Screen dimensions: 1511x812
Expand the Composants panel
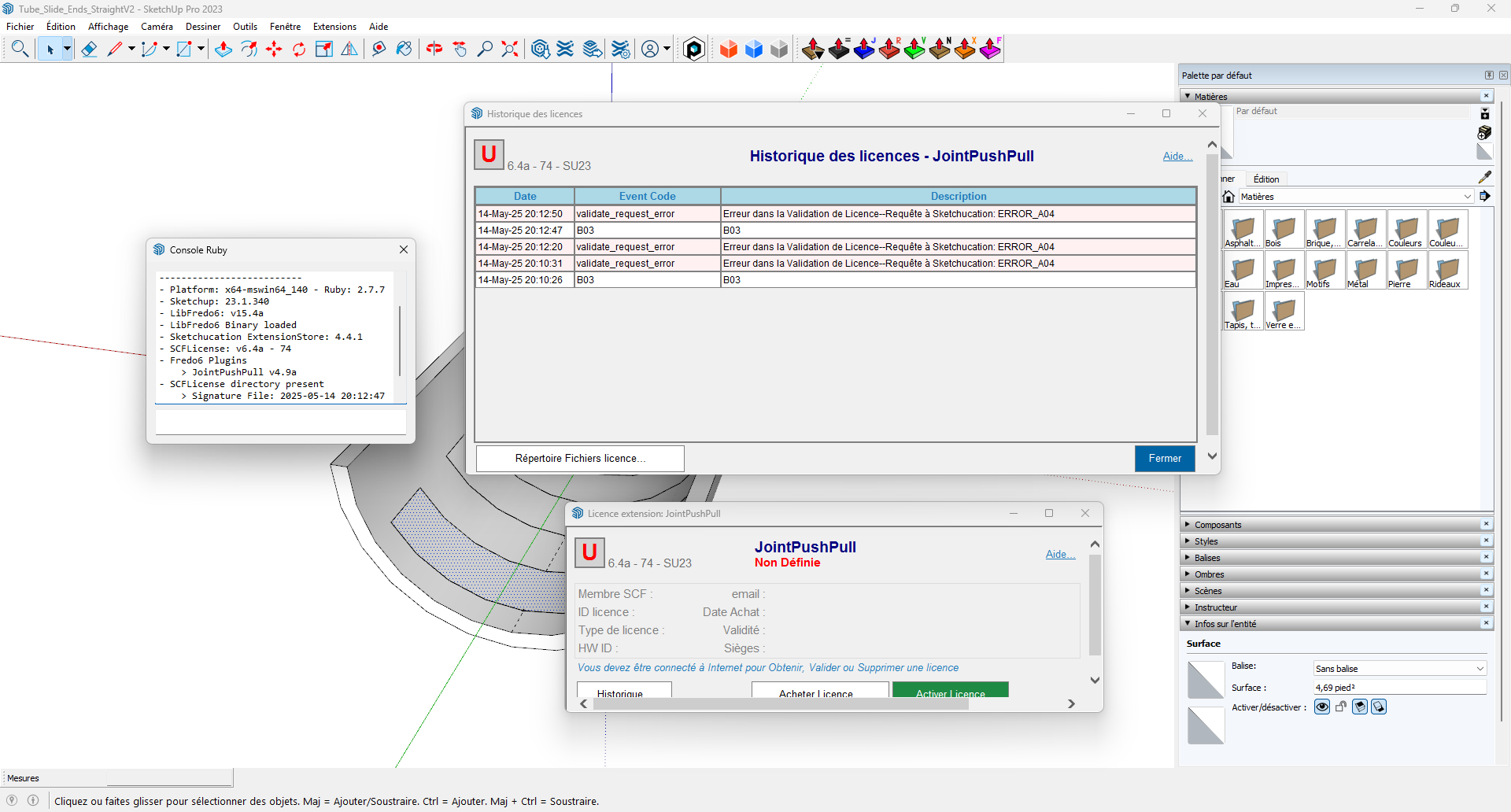(x=1218, y=525)
